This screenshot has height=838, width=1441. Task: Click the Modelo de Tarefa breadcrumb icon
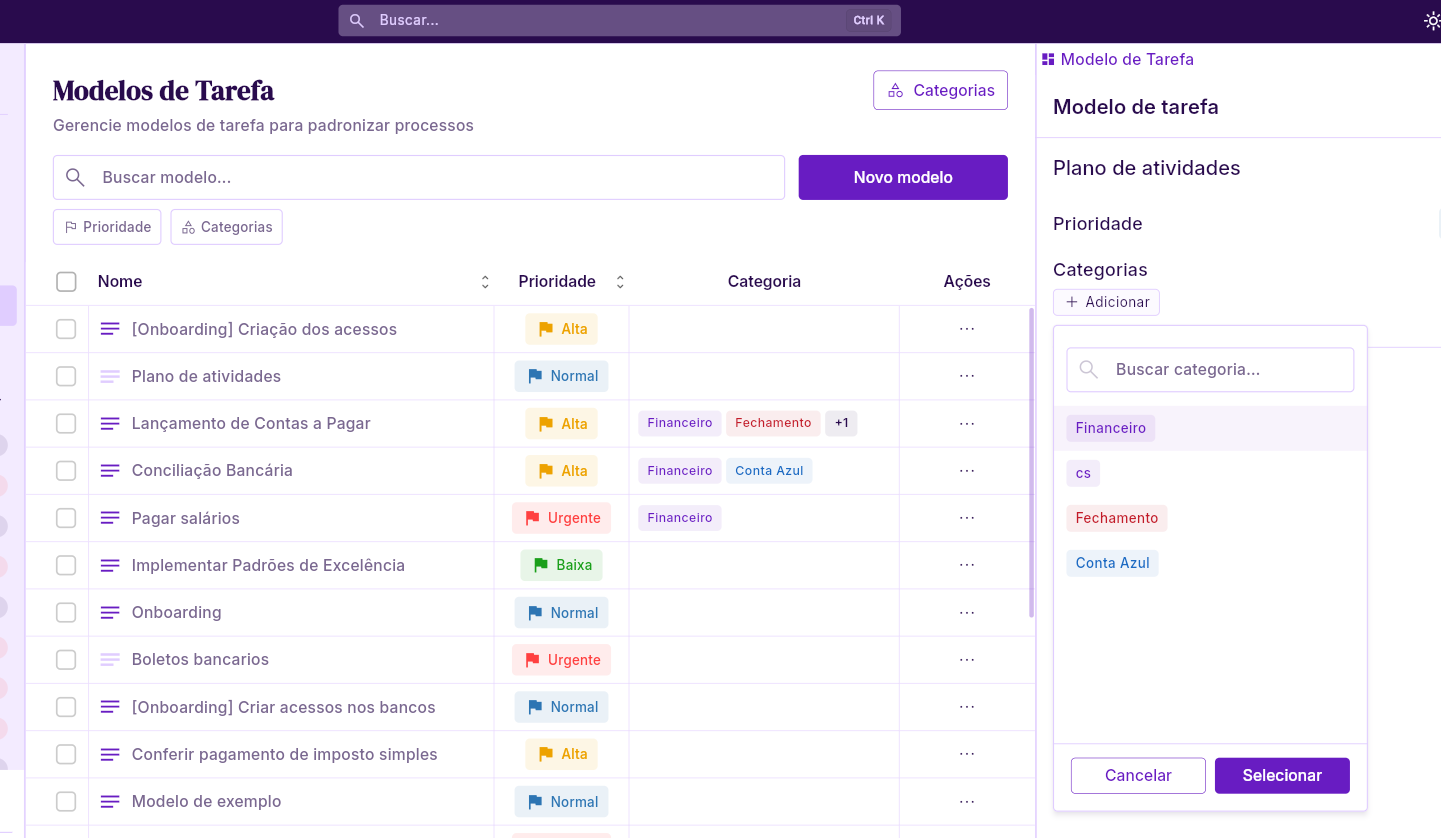pyautogui.click(x=1048, y=60)
